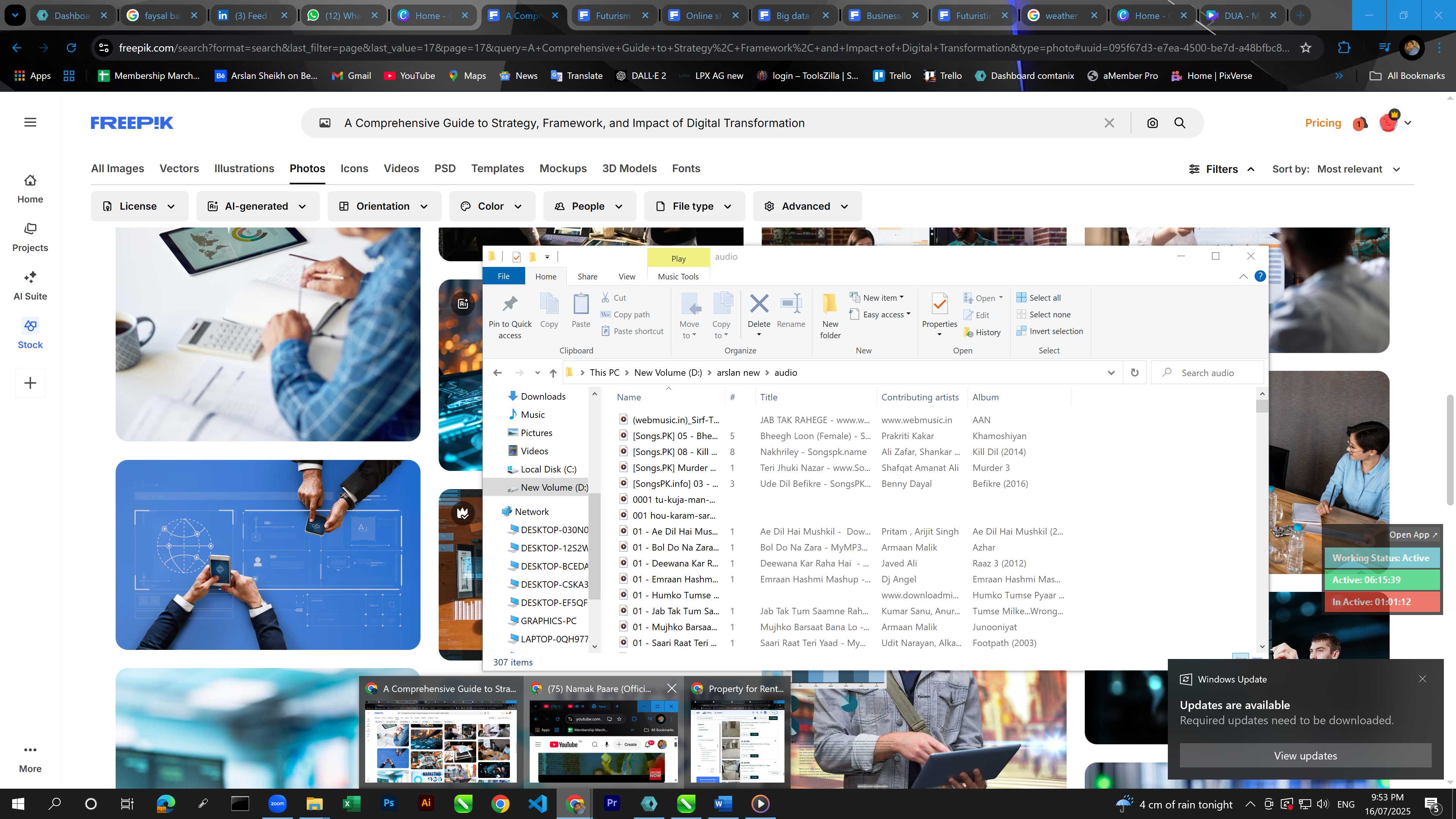
Task: Click View updates in Windows Update notification
Action: [x=1305, y=756]
